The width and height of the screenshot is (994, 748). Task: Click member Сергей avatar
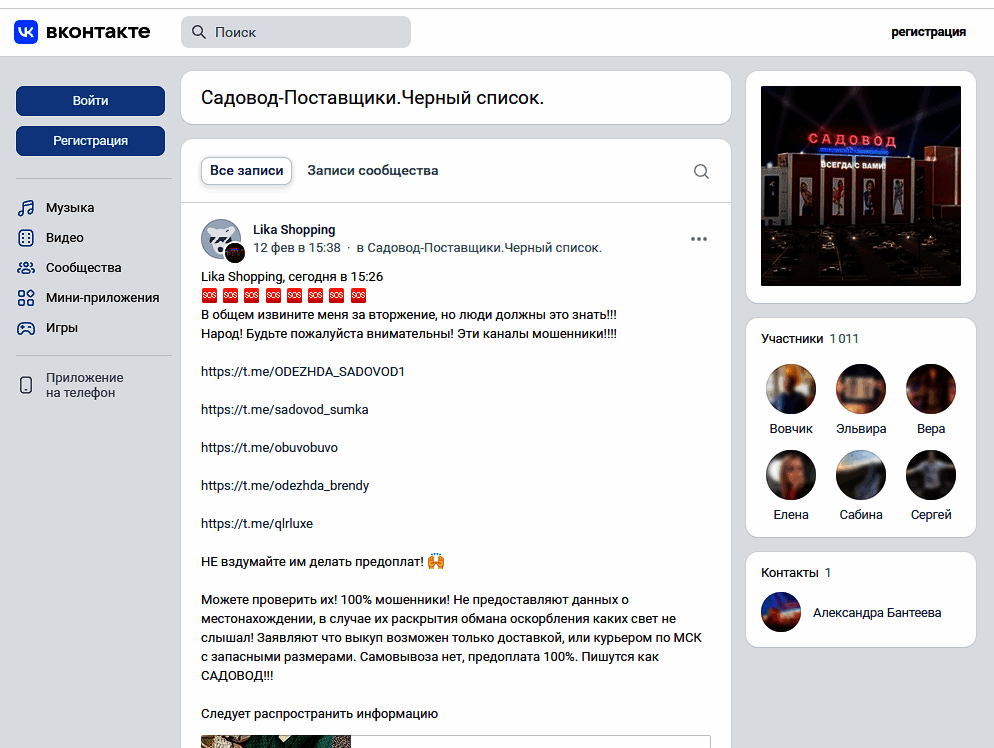point(931,475)
